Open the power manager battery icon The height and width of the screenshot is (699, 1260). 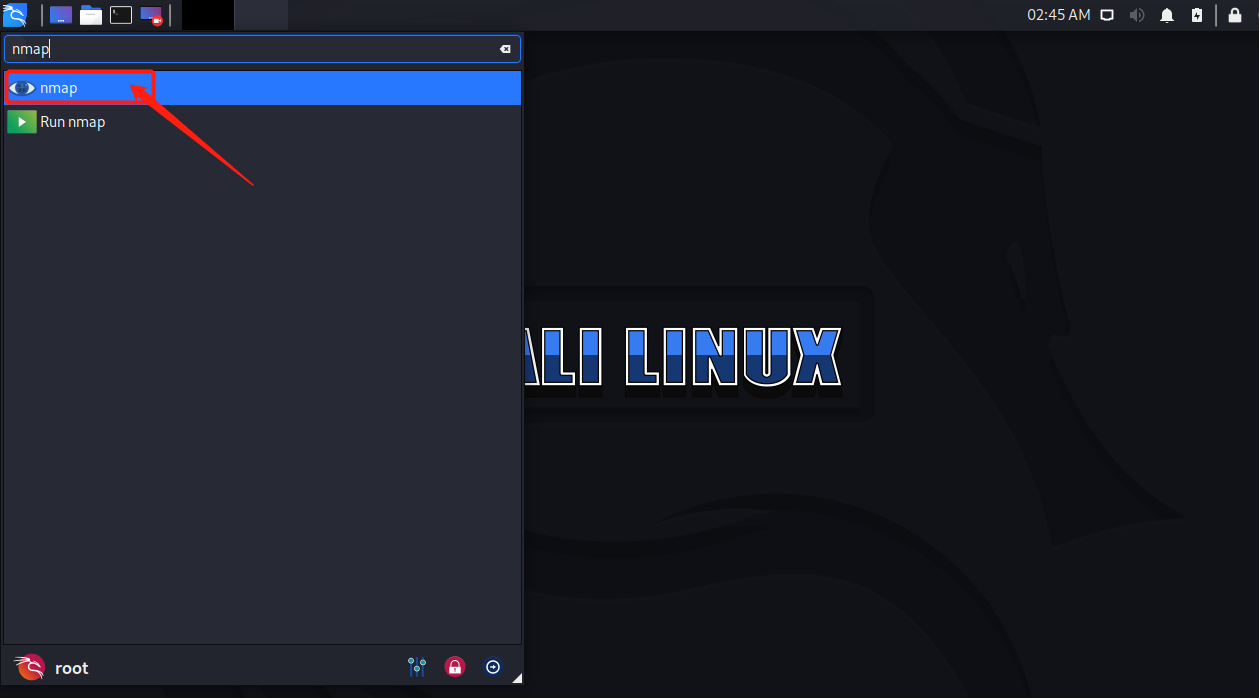pyautogui.click(x=1197, y=15)
